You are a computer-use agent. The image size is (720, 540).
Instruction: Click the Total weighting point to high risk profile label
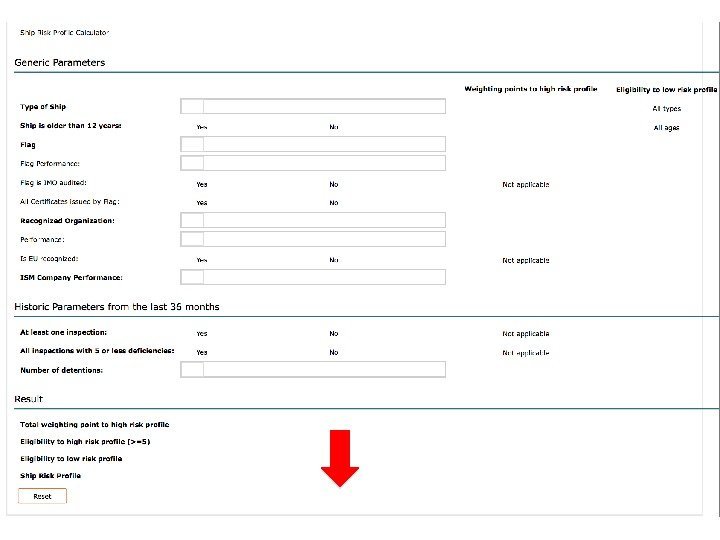pyautogui.click(x=95, y=424)
